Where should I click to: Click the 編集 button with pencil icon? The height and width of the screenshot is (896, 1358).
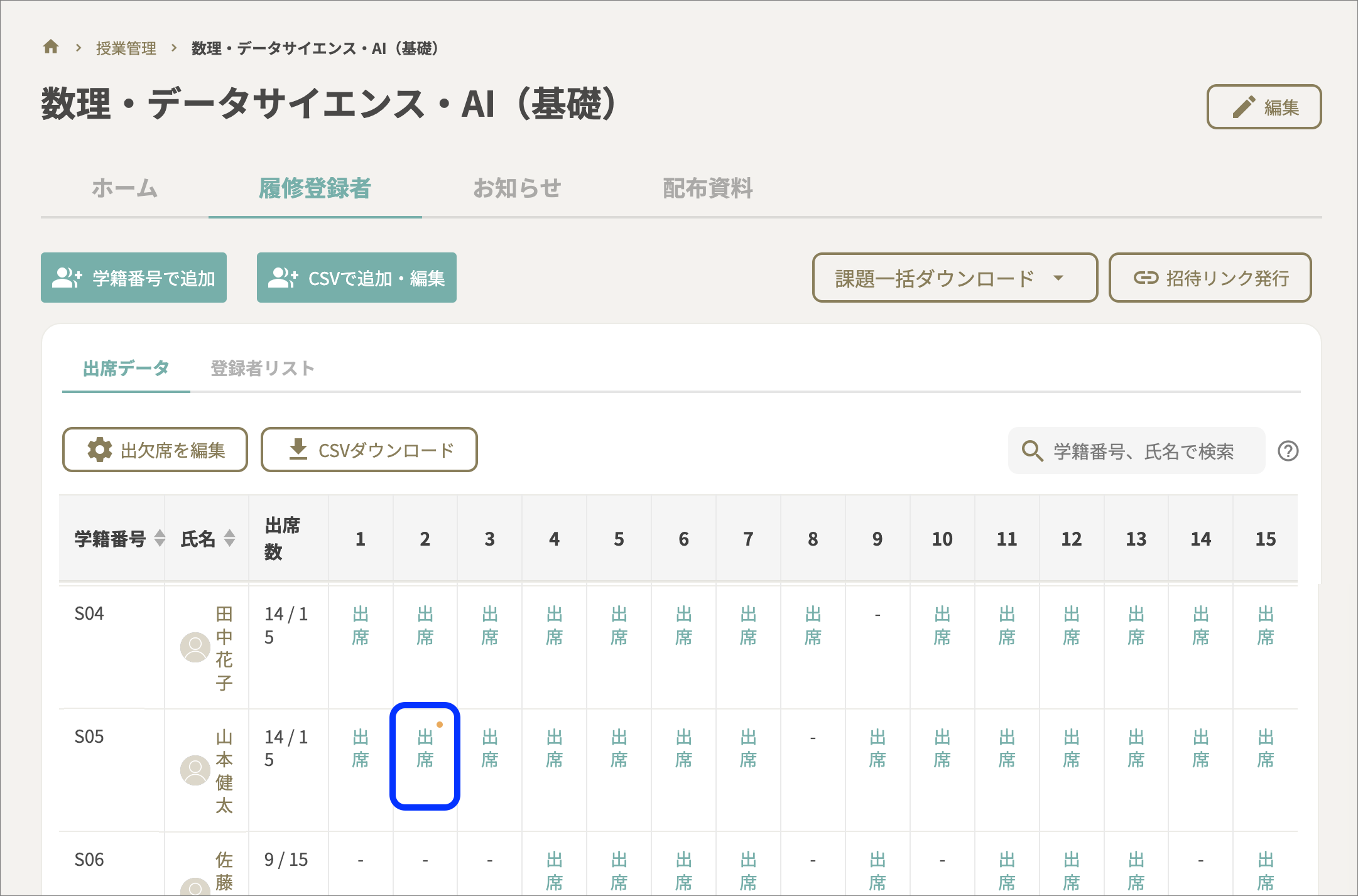coord(1264,107)
